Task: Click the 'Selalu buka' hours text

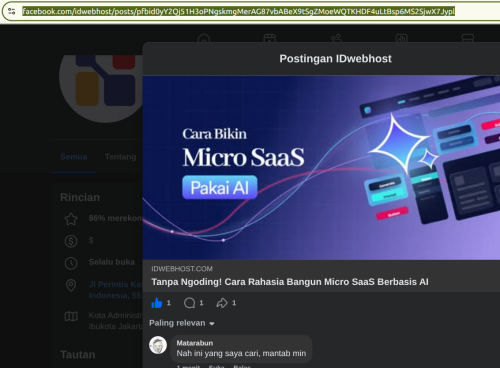Action: click(112, 262)
